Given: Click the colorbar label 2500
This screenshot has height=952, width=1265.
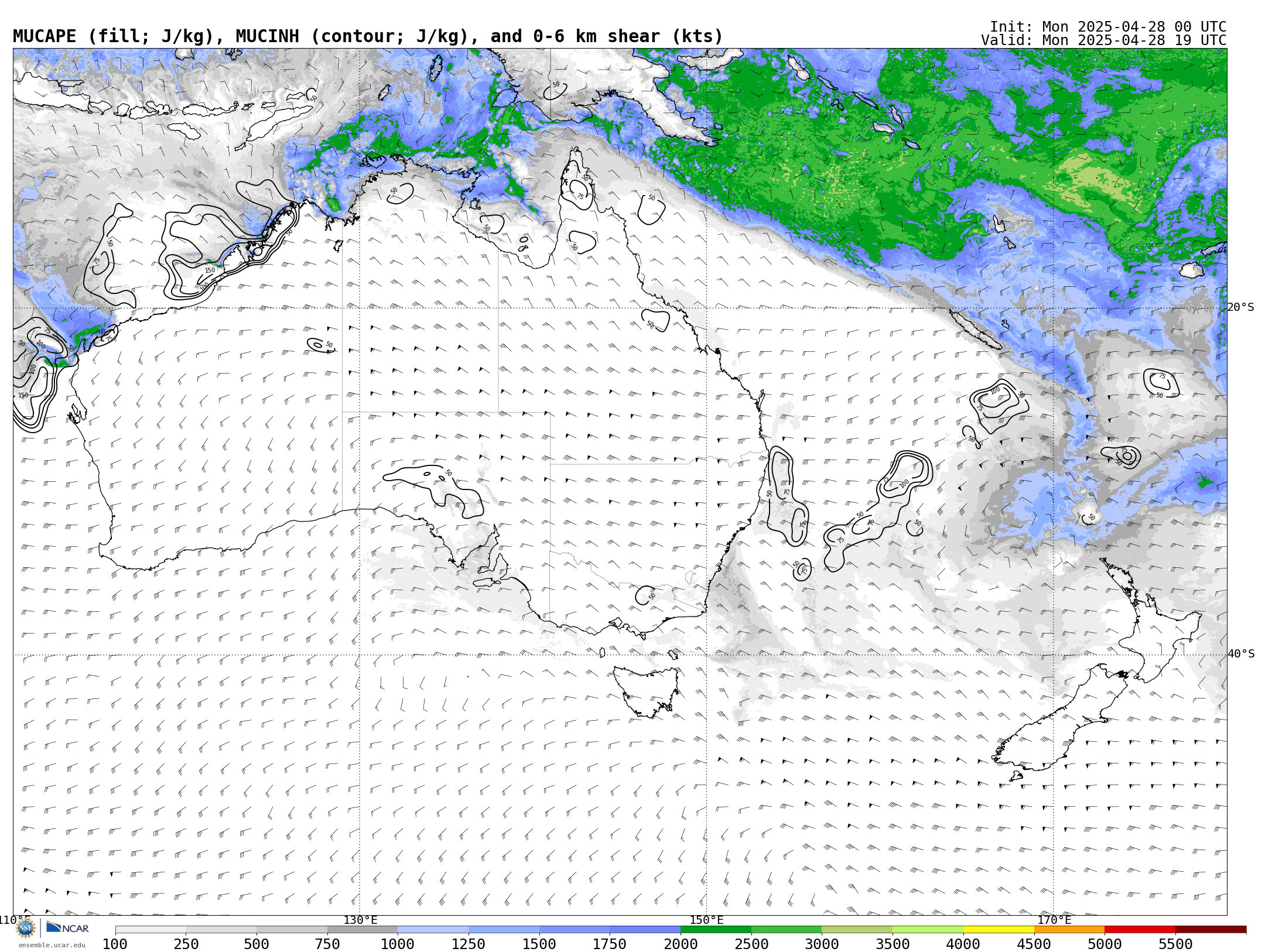Looking at the screenshot, I should (x=751, y=944).
